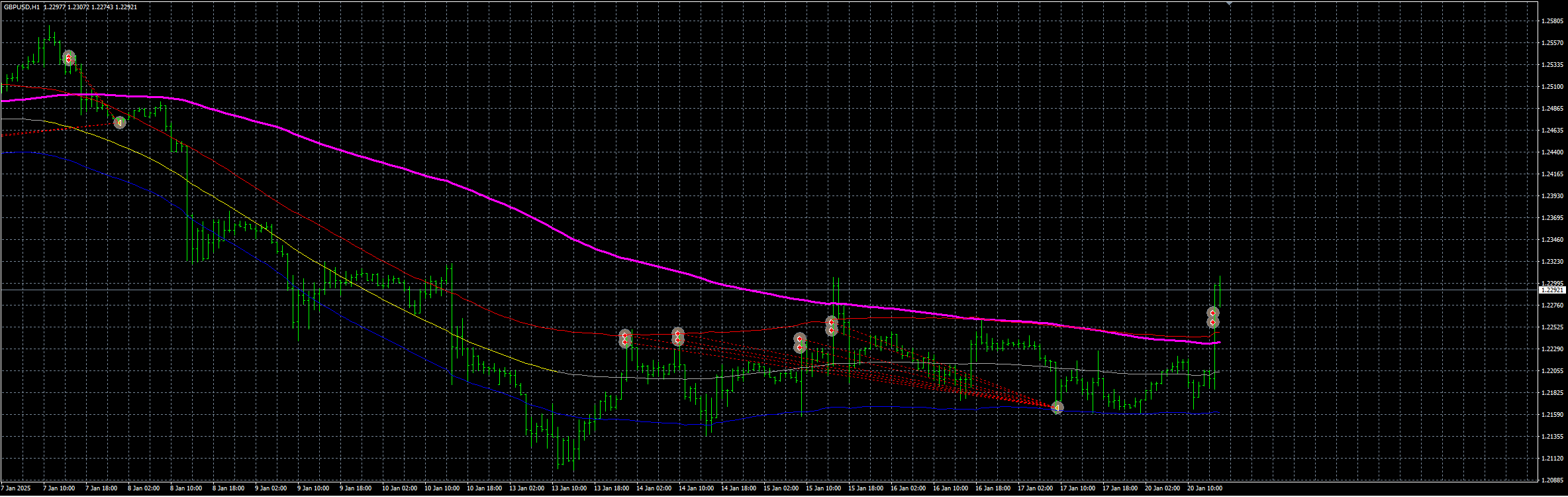Click the 20 Jan 10:00 time label
The width and height of the screenshot is (1568, 497).
[1205, 488]
